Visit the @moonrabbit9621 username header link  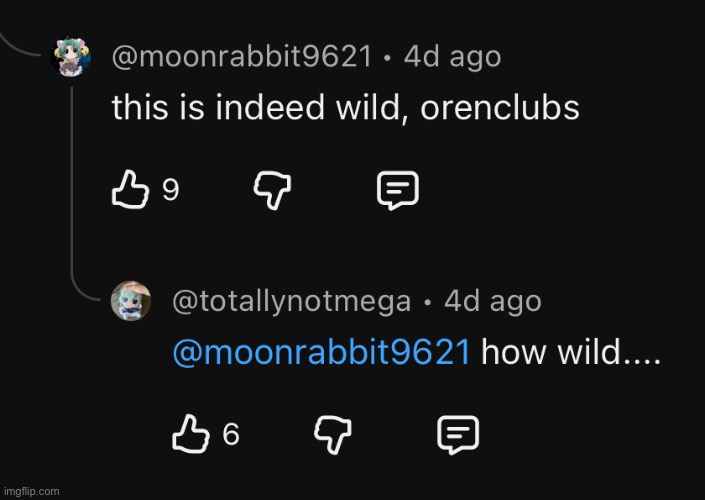coord(242,57)
